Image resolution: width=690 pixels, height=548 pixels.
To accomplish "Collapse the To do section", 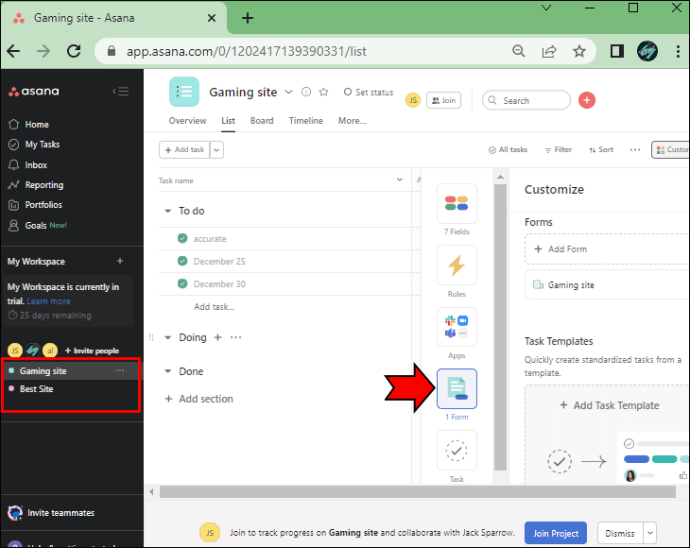I will [x=168, y=211].
